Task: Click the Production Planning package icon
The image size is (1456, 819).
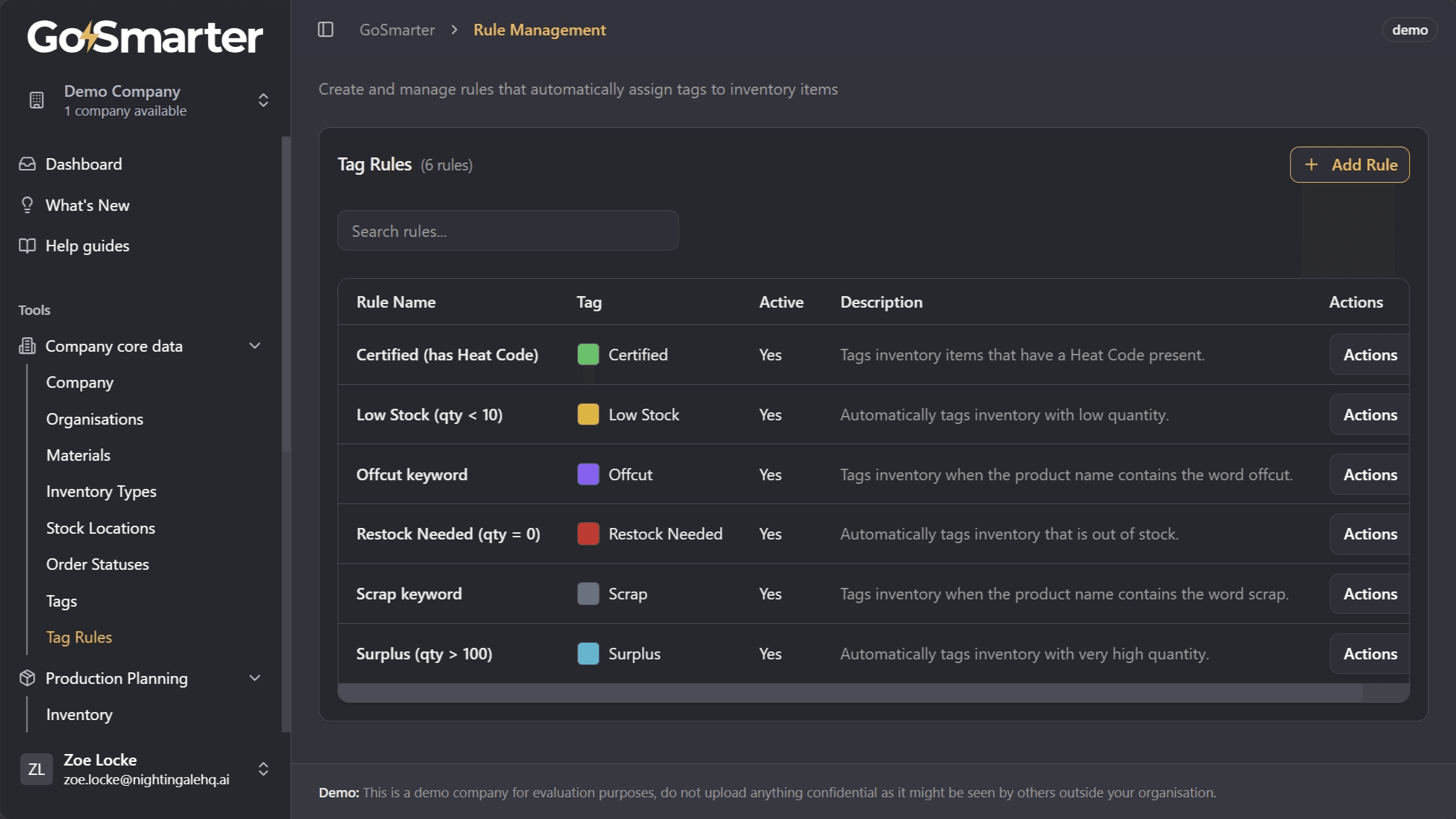Action: tap(27, 678)
